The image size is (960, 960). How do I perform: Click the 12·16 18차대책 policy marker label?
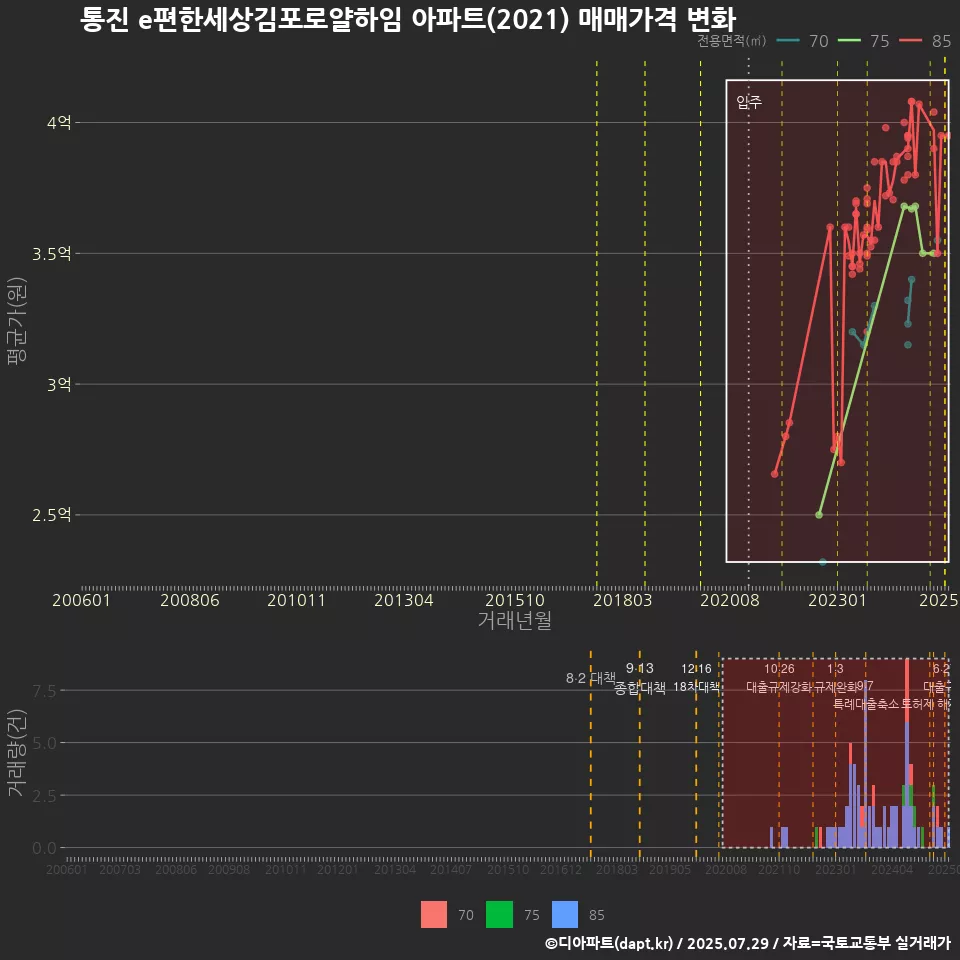(696, 678)
